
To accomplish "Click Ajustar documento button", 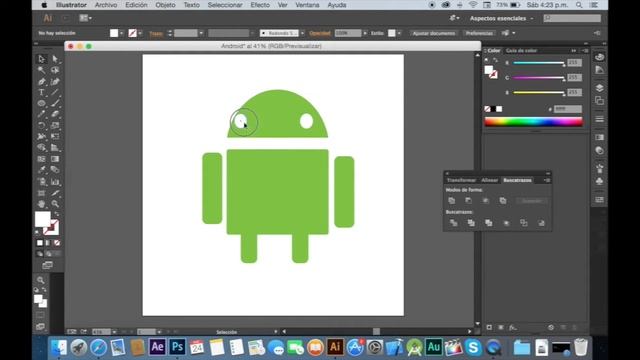I will pyautogui.click(x=433, y=33).
